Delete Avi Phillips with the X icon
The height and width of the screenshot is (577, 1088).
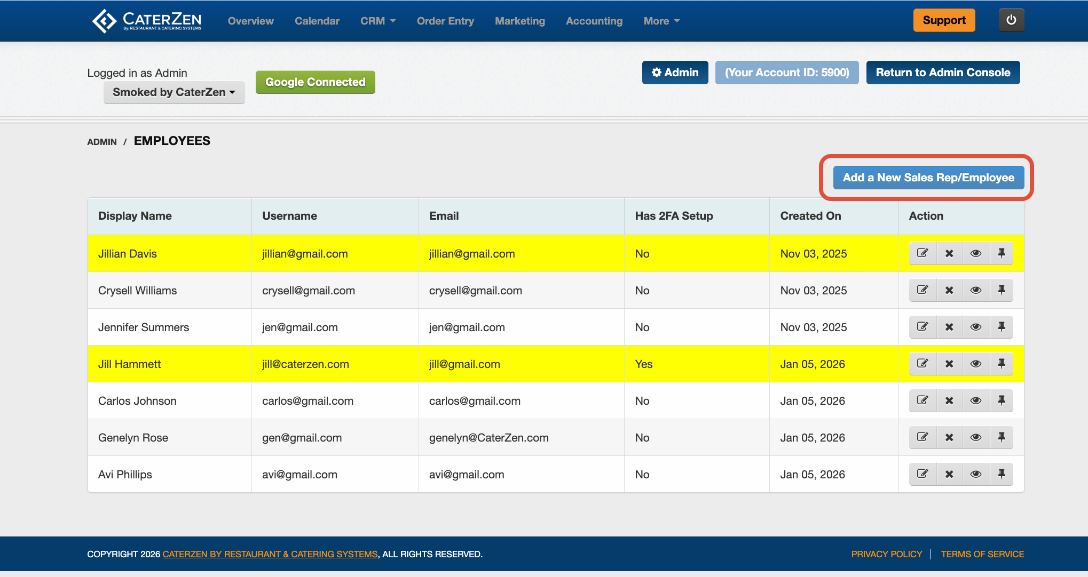point(949,474)
